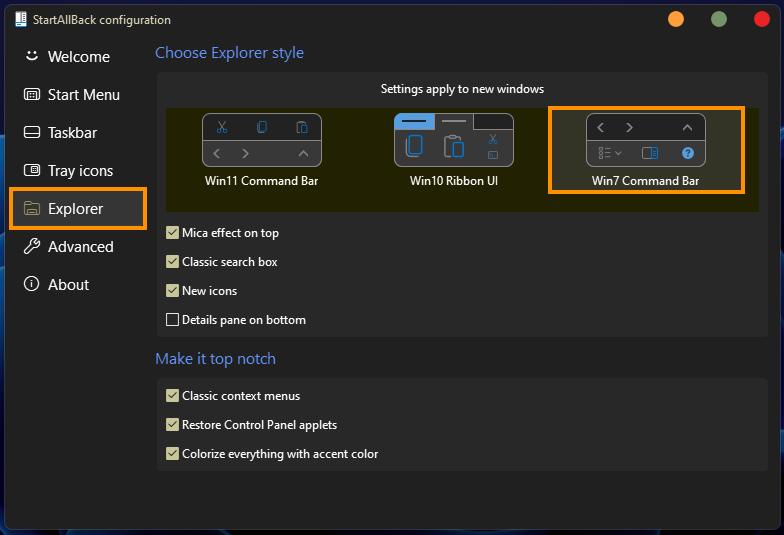Image resolution: width=784 pixels, height=535 pixels.
Task: Click the StartAllBack app icon in title bar
Action: (x=20, y=20)
